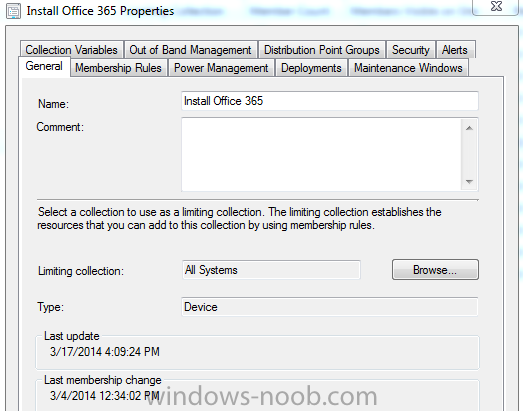Switch to Out of Band Management tab
This screenshot has height=411, width=523.
tap(190, 50)
